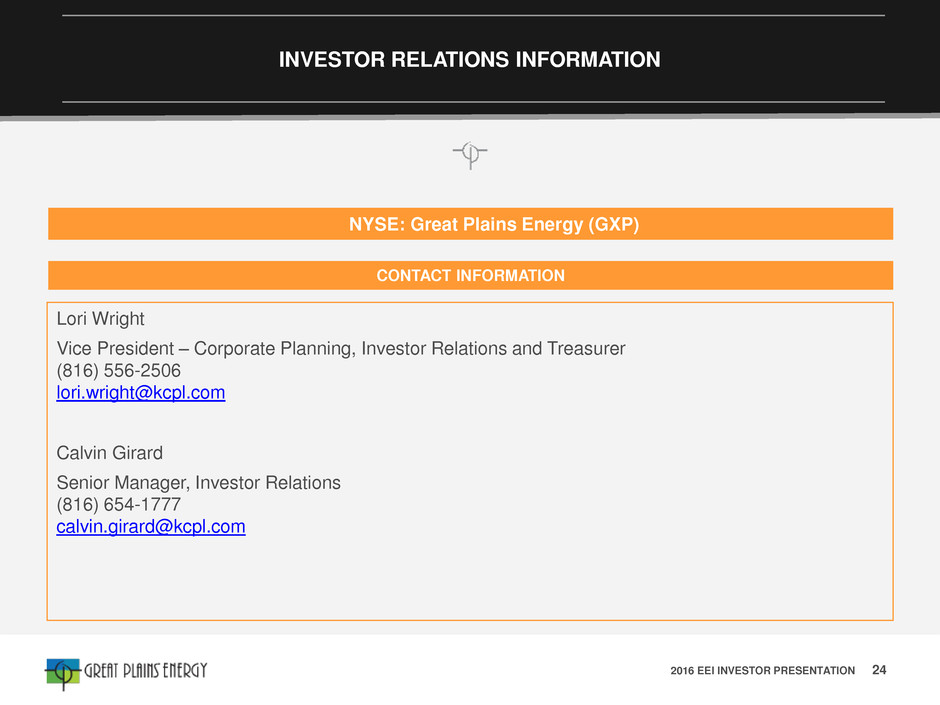Open the calvin.girard@kcpl.com email link

pyautogui.click(x=151, y=527)
